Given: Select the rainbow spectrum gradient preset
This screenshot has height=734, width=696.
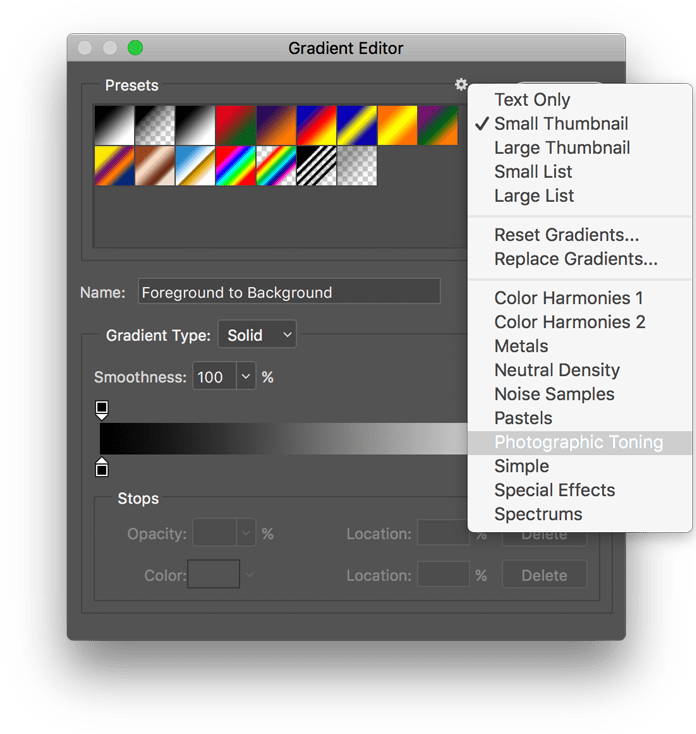Looking at the screenshot, I should pos(235,166).
